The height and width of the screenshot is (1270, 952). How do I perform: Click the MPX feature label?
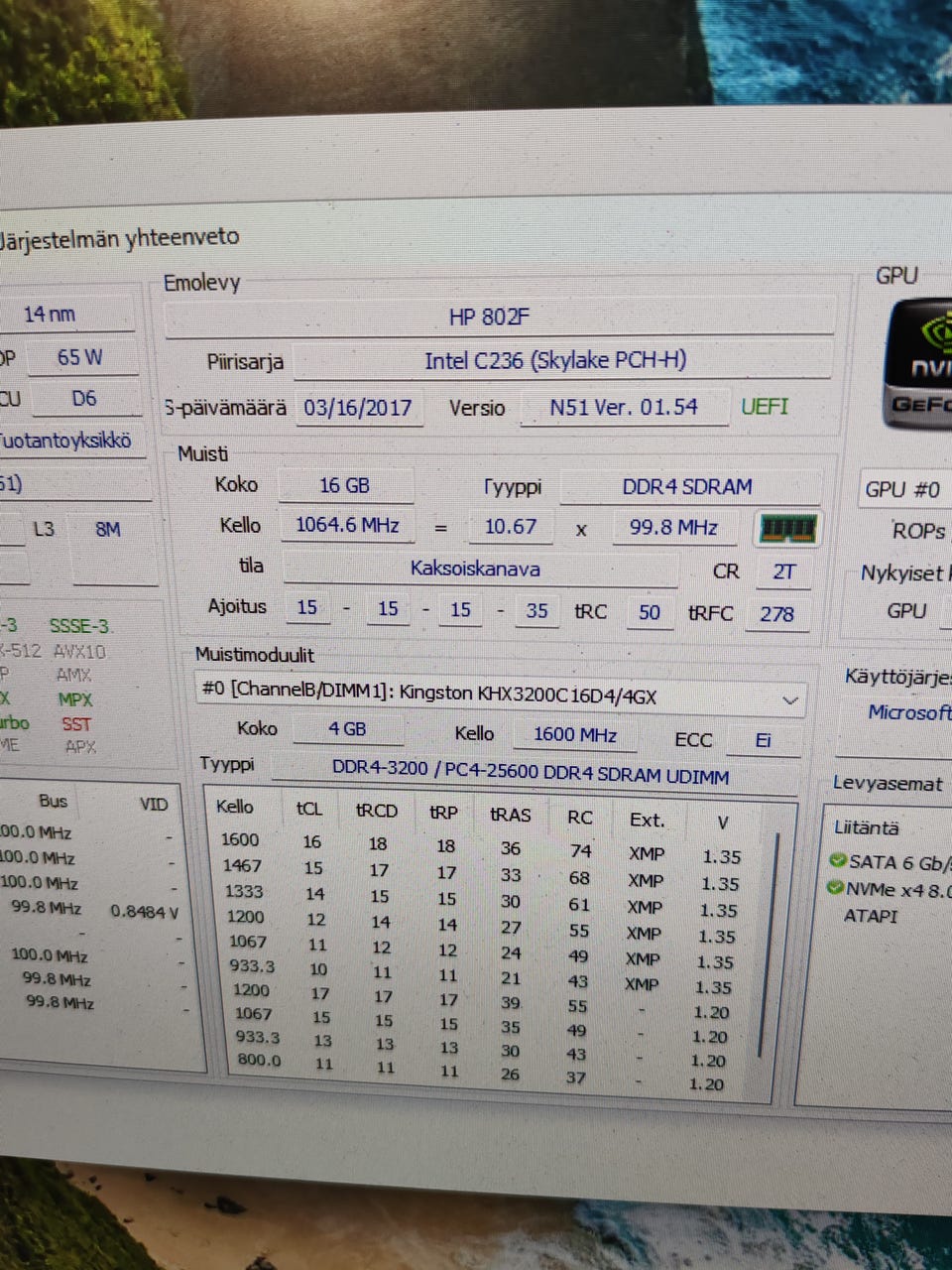point(75,698)
